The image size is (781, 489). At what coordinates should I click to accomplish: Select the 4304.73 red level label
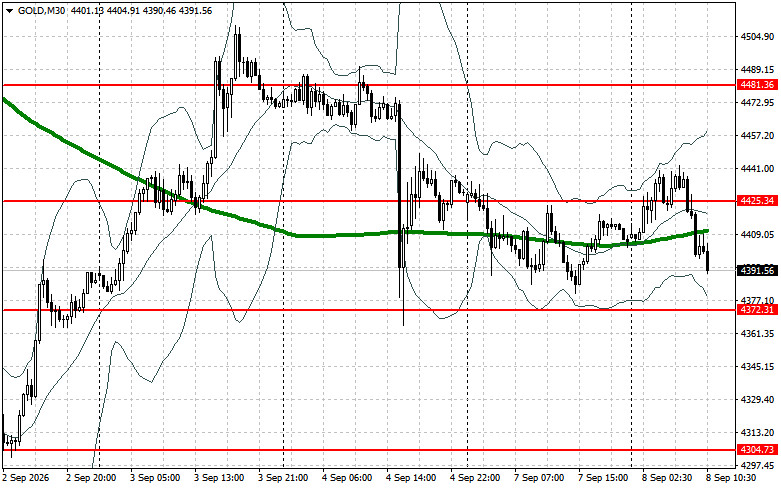point(757,450)
